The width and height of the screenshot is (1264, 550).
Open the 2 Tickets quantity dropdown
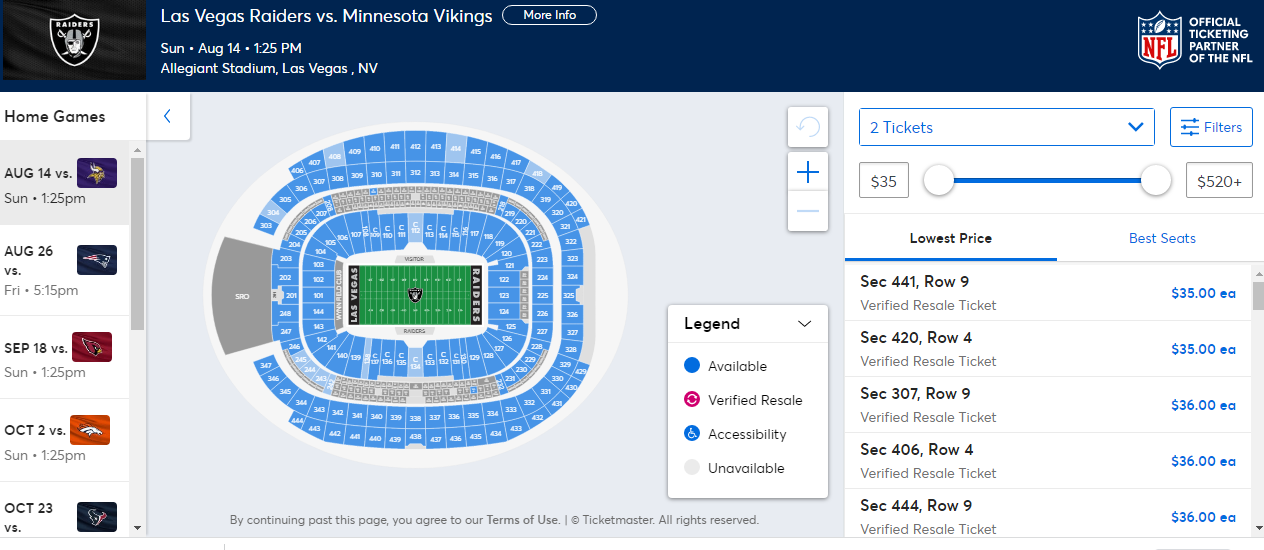[x=1006, y=127]
